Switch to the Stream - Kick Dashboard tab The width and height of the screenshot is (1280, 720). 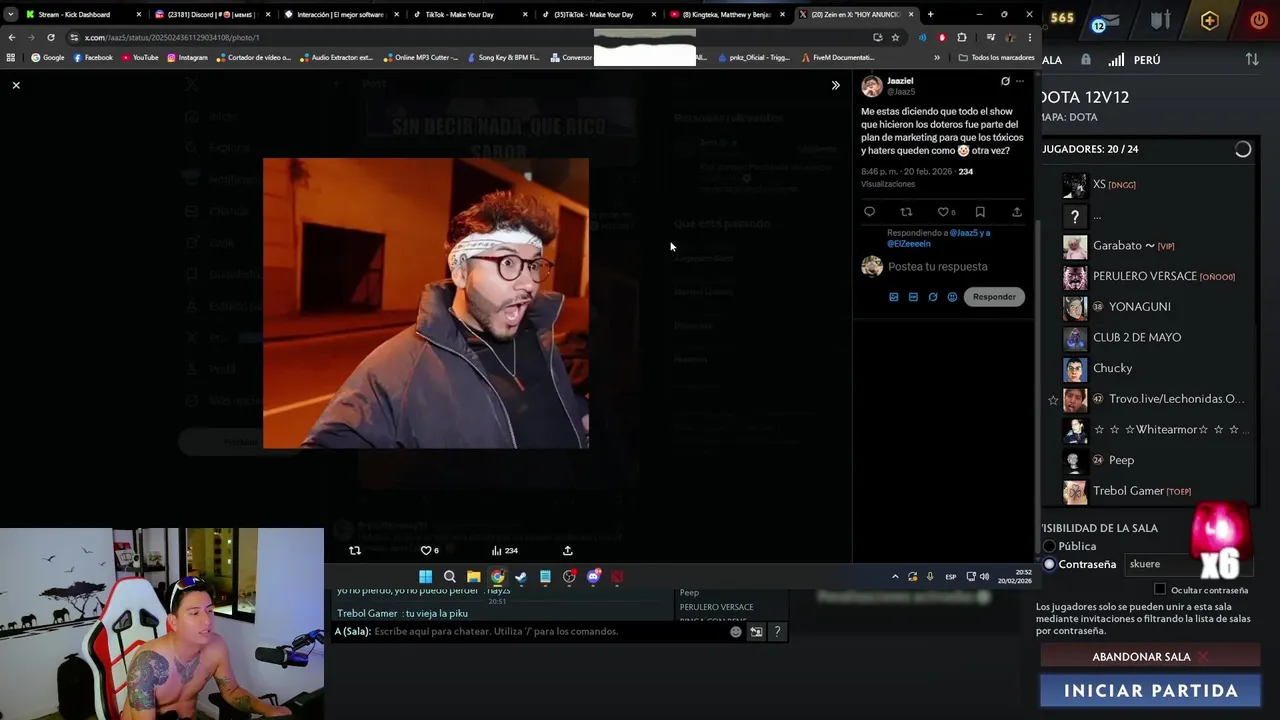click(83, 14)
